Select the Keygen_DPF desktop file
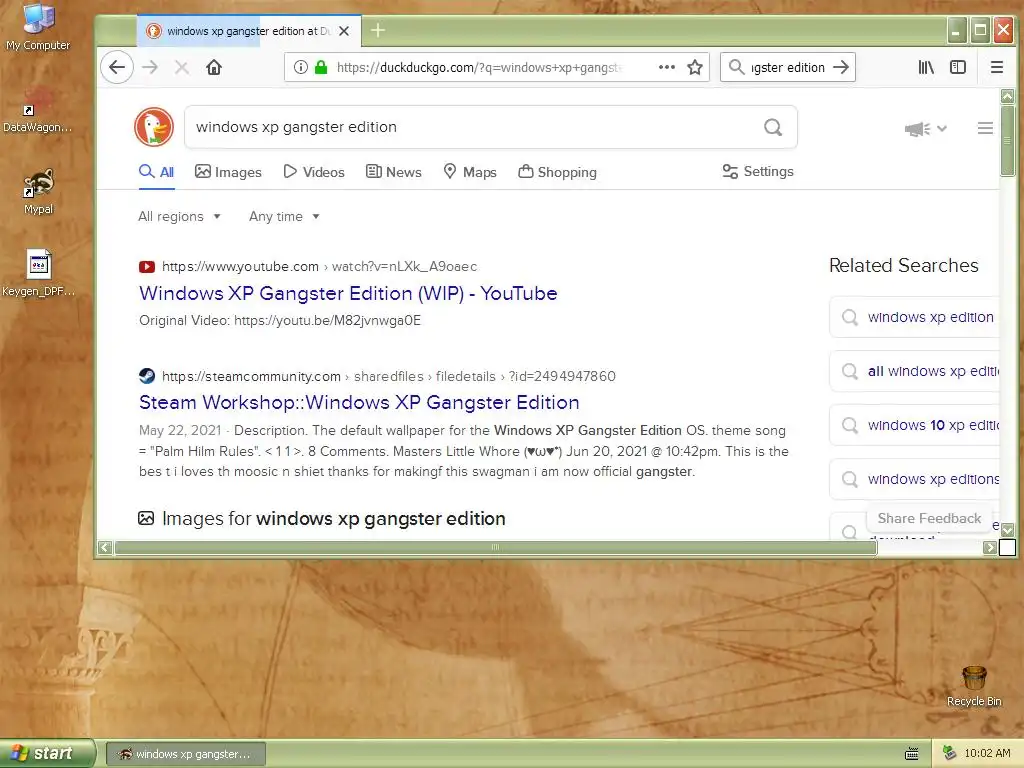1024x768 pixels. tap(38, 273)
